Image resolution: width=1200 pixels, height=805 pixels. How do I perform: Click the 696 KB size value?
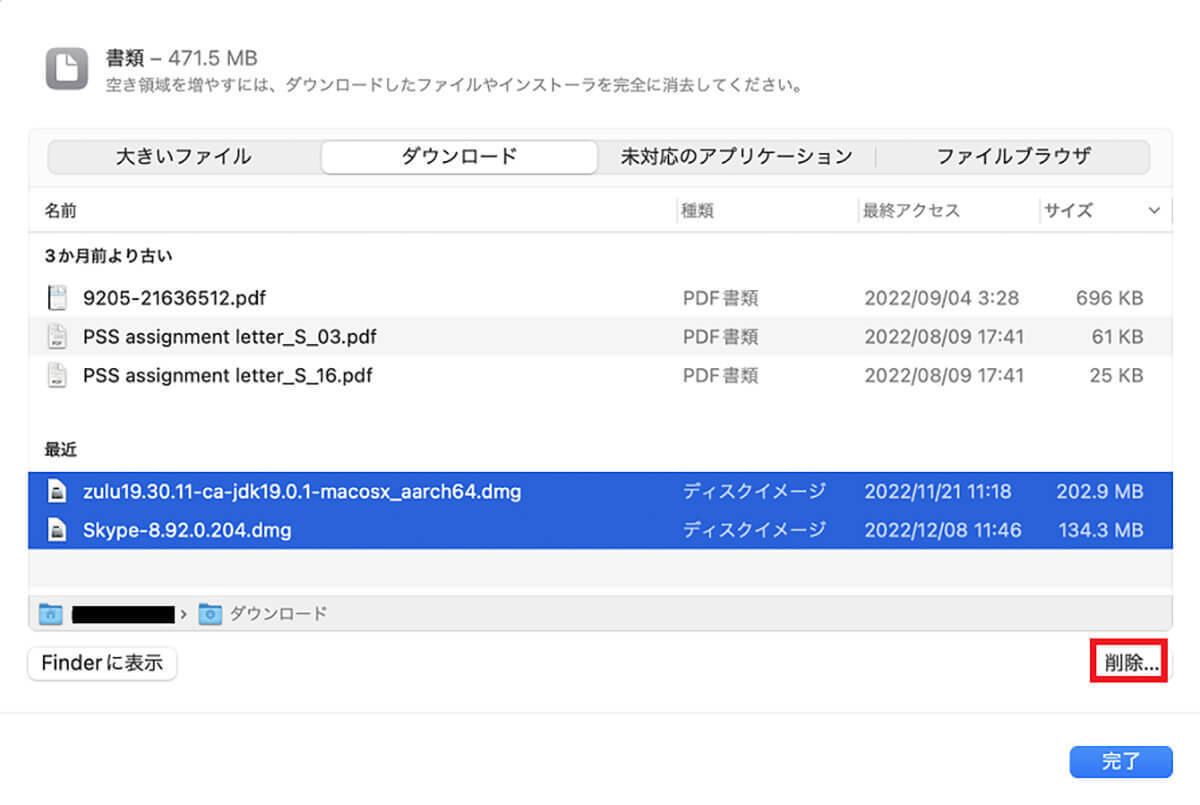tap(1110, 298)
